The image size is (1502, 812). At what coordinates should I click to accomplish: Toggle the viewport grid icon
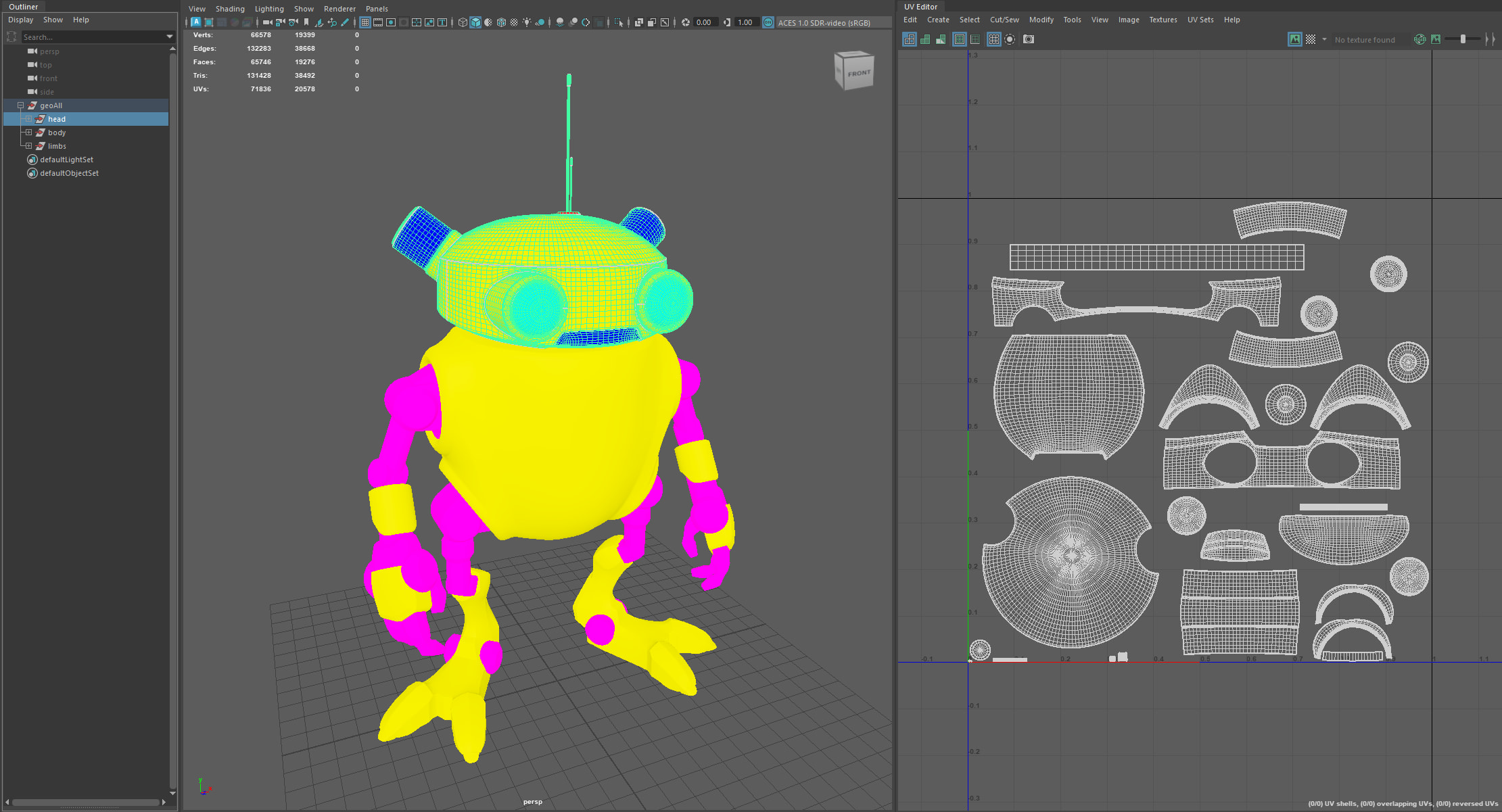coord(365,22)
